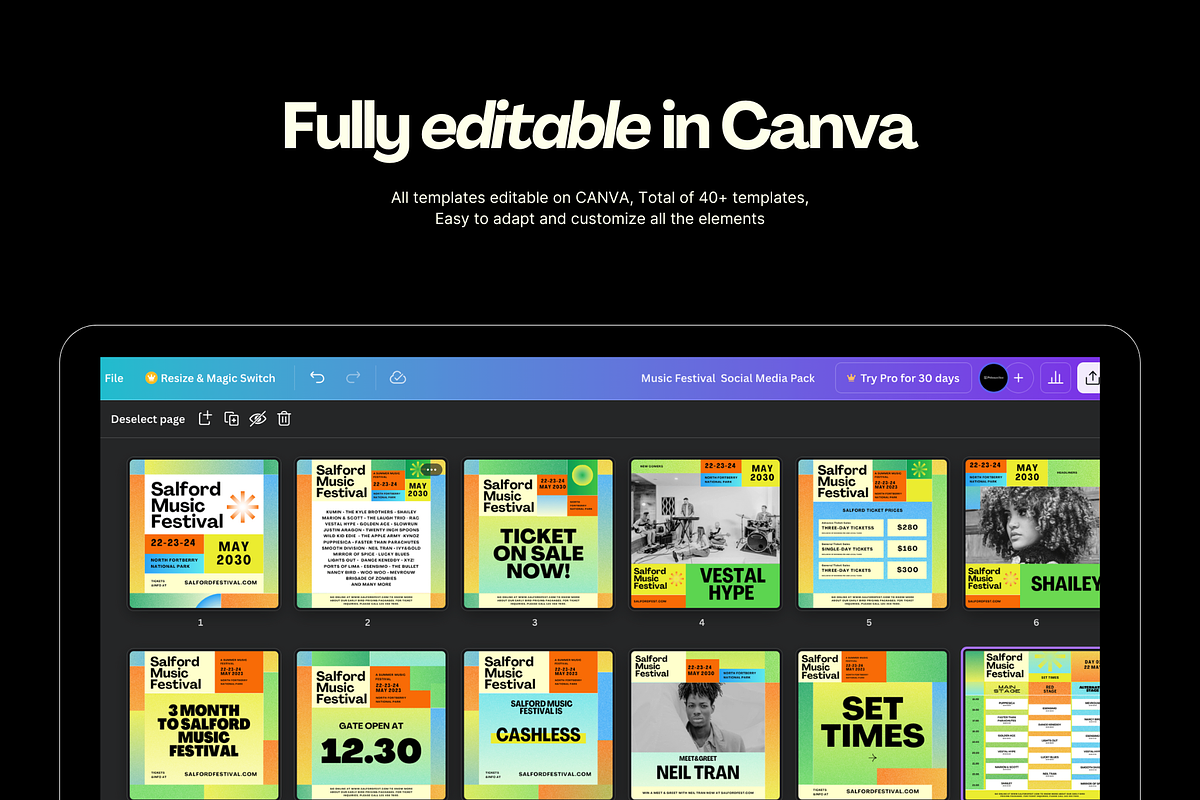Click page number 6 label

[x=1036, y=623]
